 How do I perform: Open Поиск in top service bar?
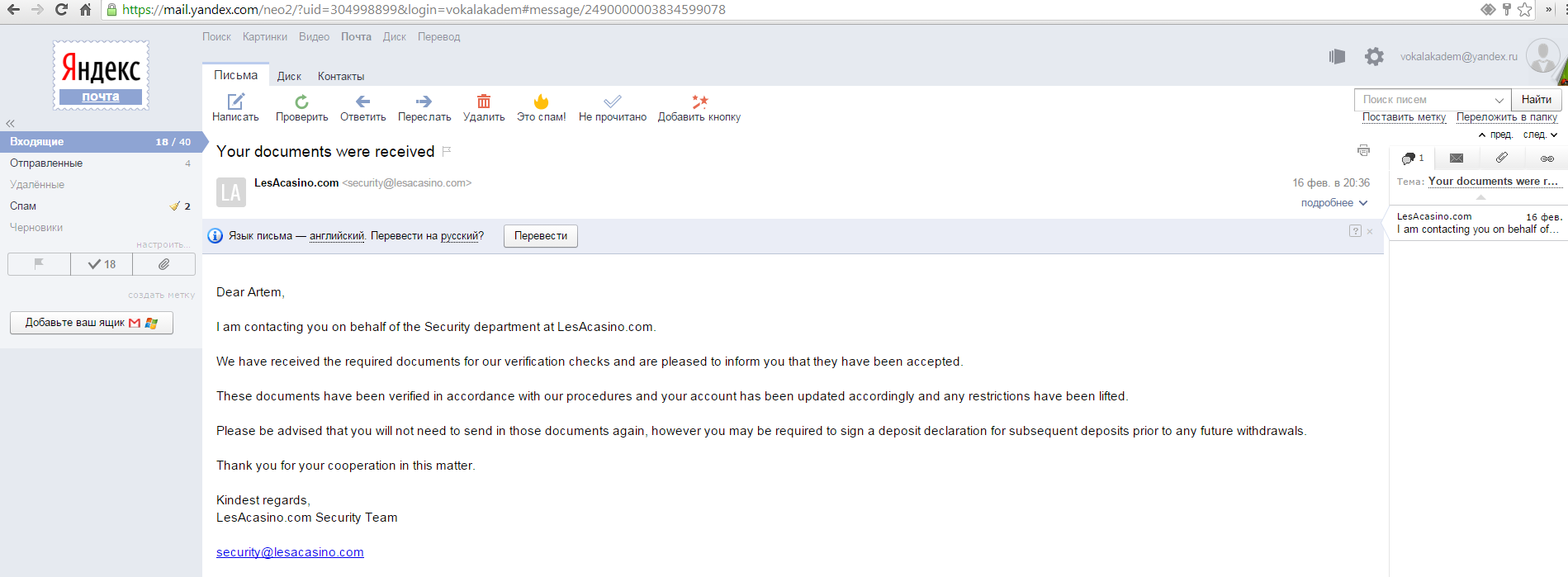coord(216,37)
